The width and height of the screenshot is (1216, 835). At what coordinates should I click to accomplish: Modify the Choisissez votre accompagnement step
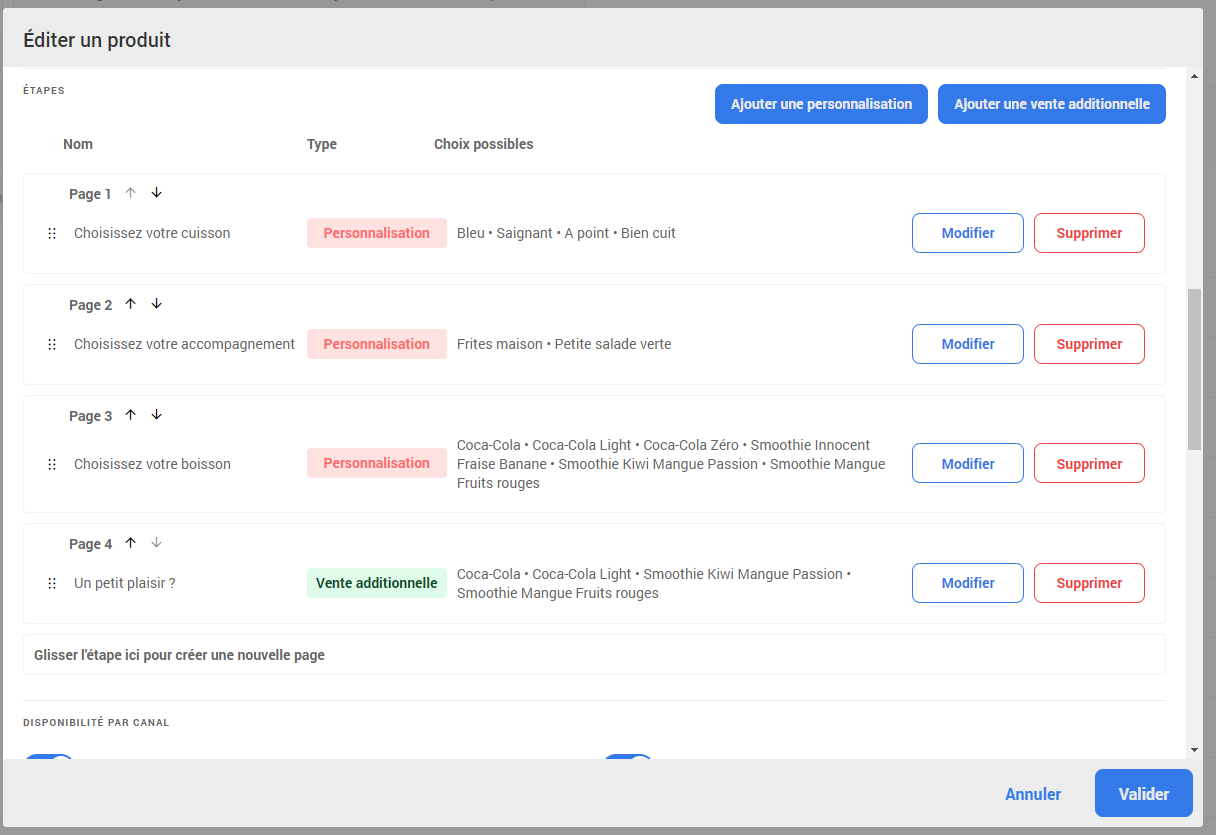click(967, 344)
